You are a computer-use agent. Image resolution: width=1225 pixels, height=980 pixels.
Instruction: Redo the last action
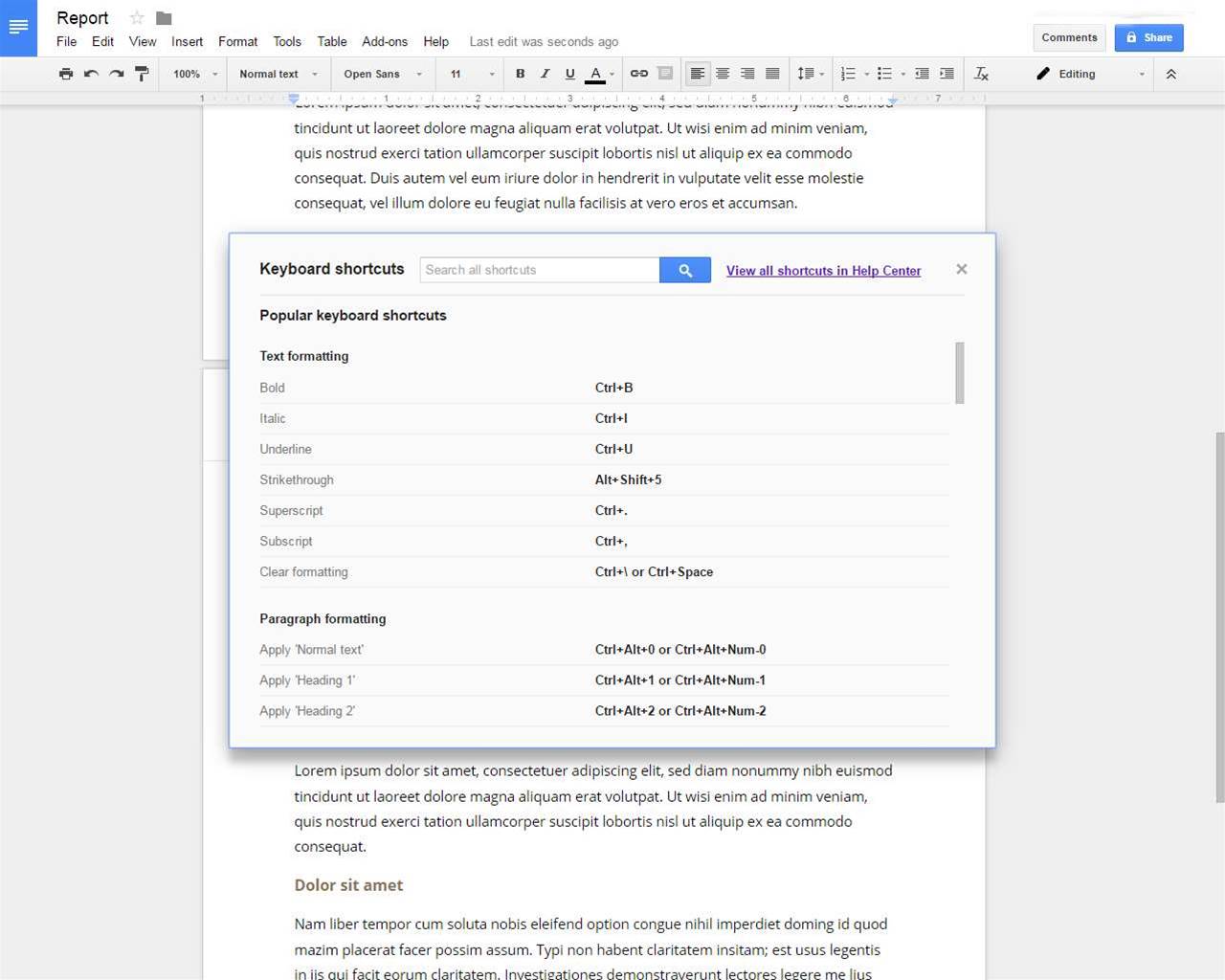(x=116, y=74)
